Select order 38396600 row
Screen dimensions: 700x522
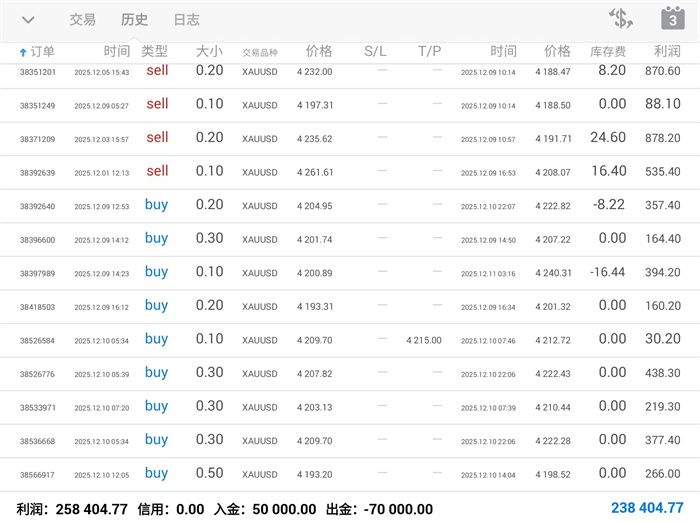coord(350,239)
